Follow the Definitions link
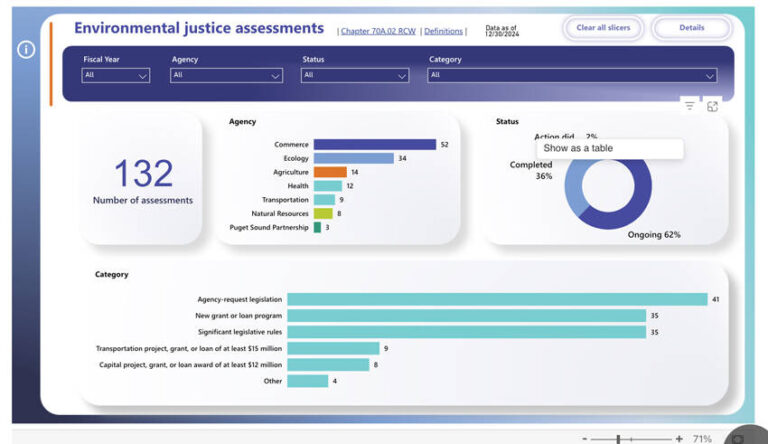768x444 pixels. coord(443,31)
